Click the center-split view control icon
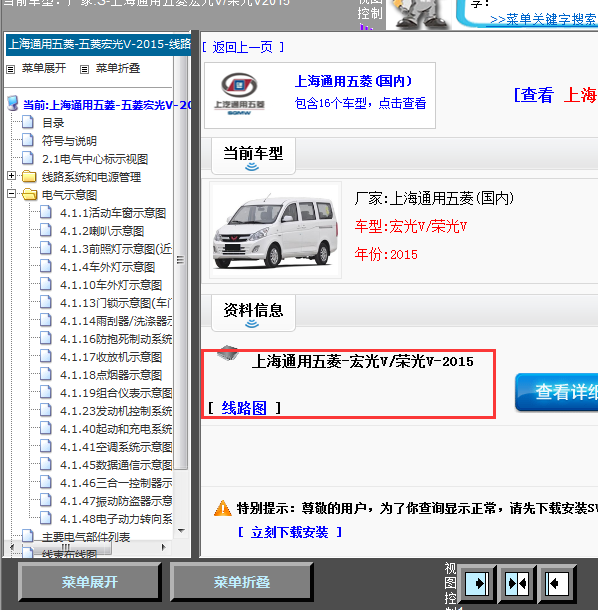 [x=517, y=583]
